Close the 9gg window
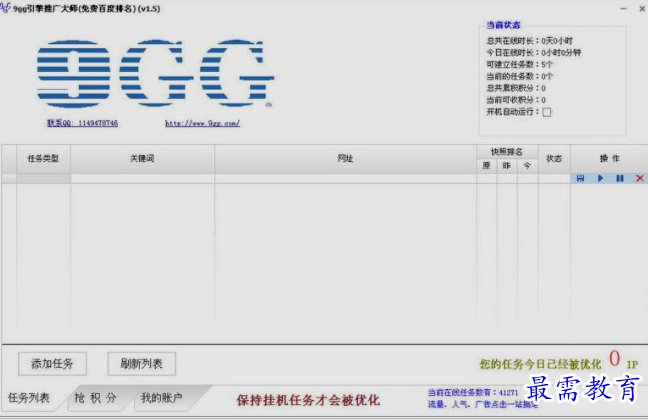Screen dimensions: 648x420 [x=642, y=8]
